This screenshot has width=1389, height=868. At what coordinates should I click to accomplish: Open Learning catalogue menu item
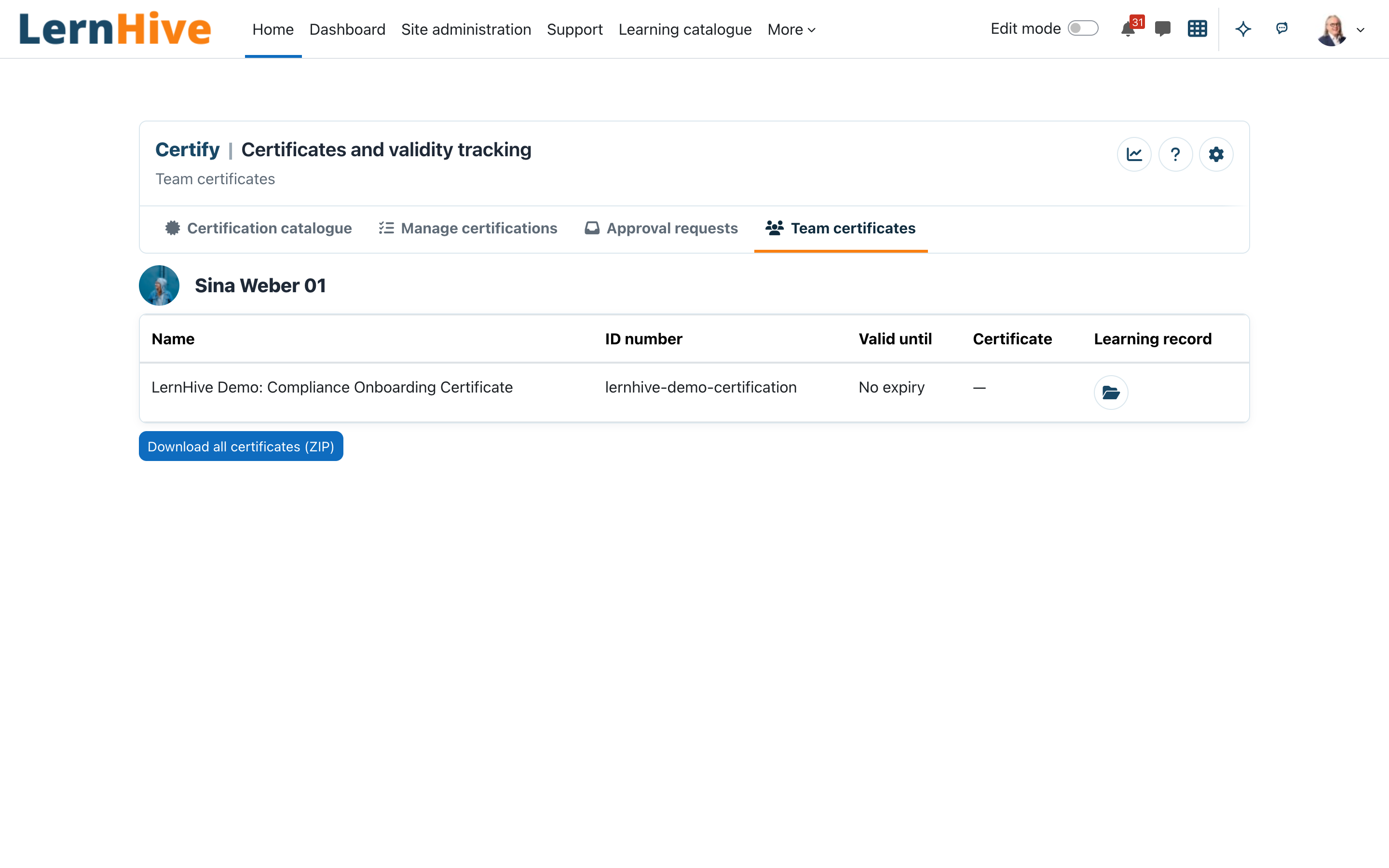(685, 29)
